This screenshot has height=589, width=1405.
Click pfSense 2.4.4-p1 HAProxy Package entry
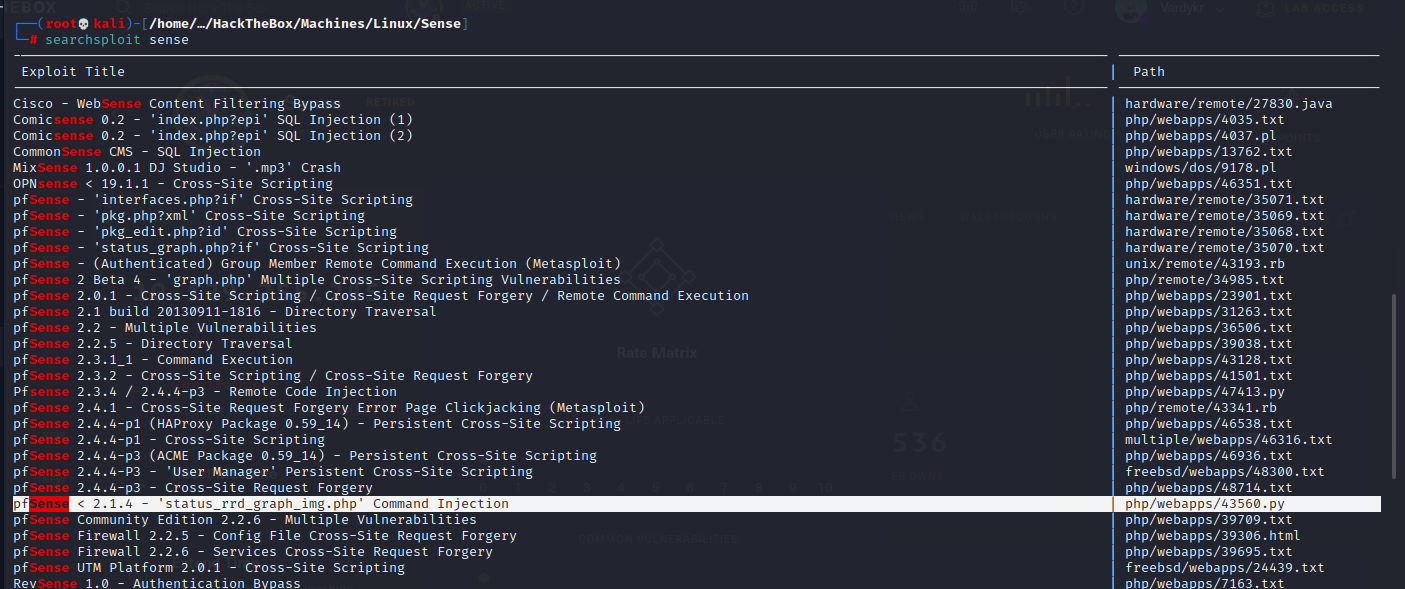click(x=317, y=424)
